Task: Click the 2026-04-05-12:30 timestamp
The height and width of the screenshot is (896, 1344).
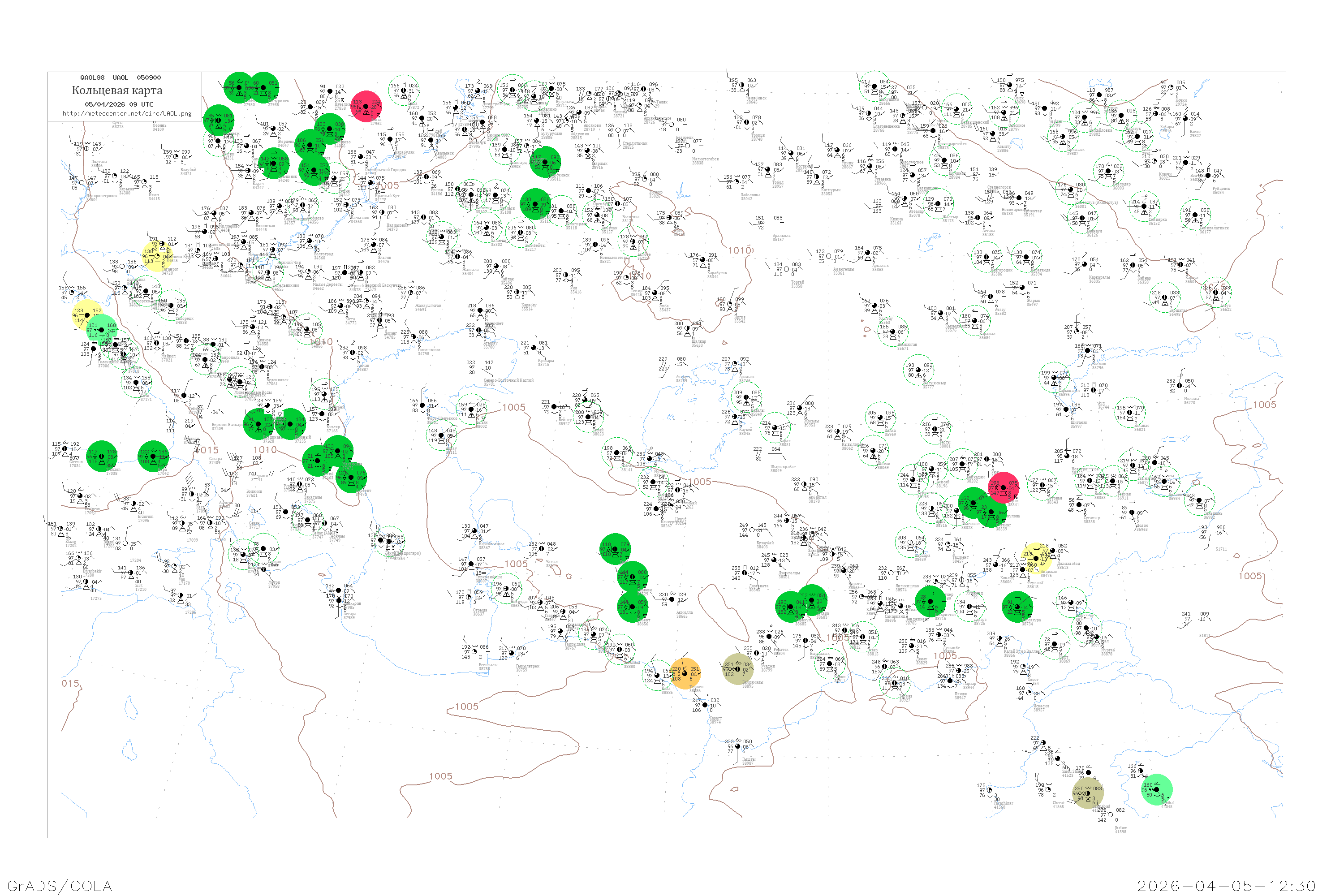Action: coord(1226,886)
